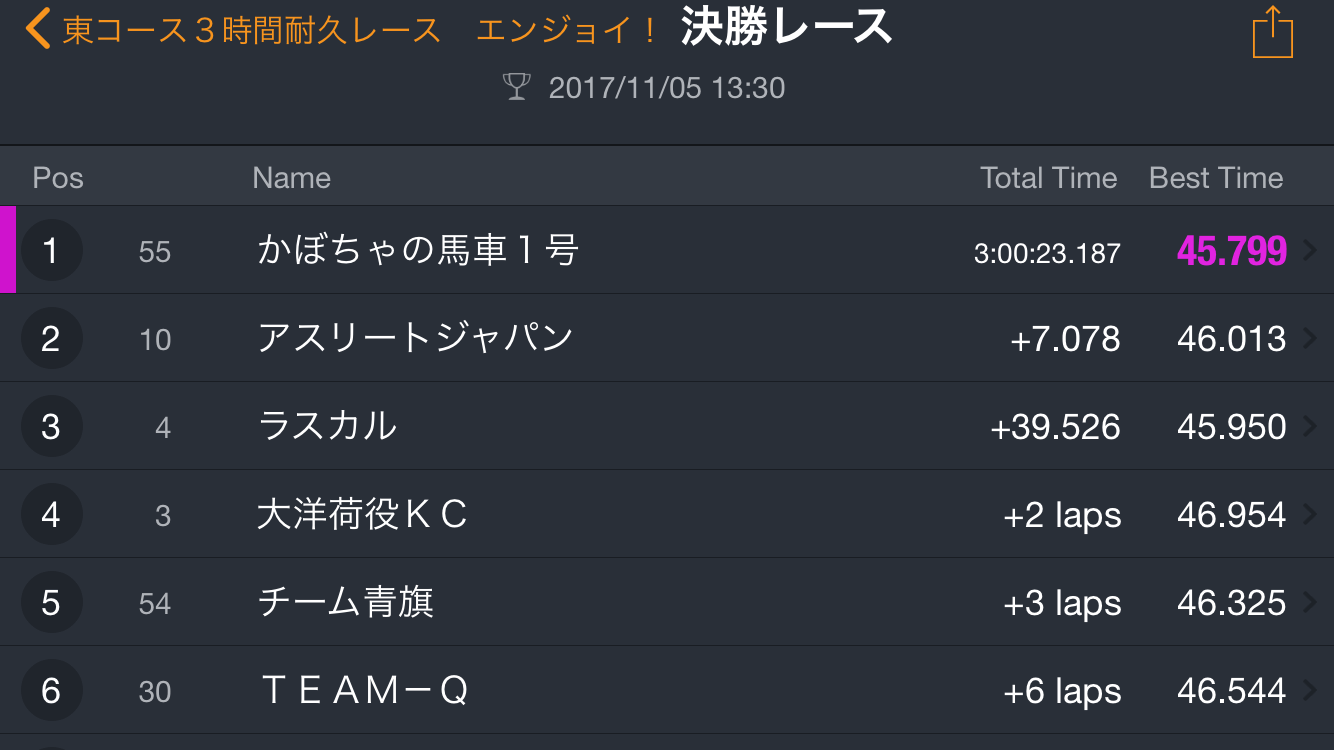Expand details chevron for ラスカル row
This screenshot has height=750, width=1334.
pos(1310,427)
